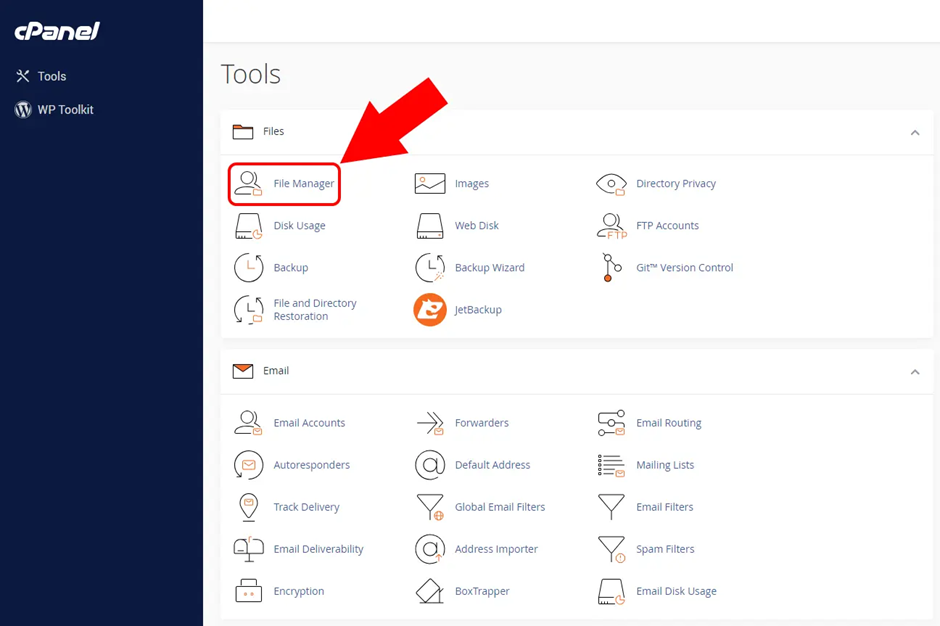940x626 pixels.
Task: Open the Mailing Lists link
Action: [665, 465]
